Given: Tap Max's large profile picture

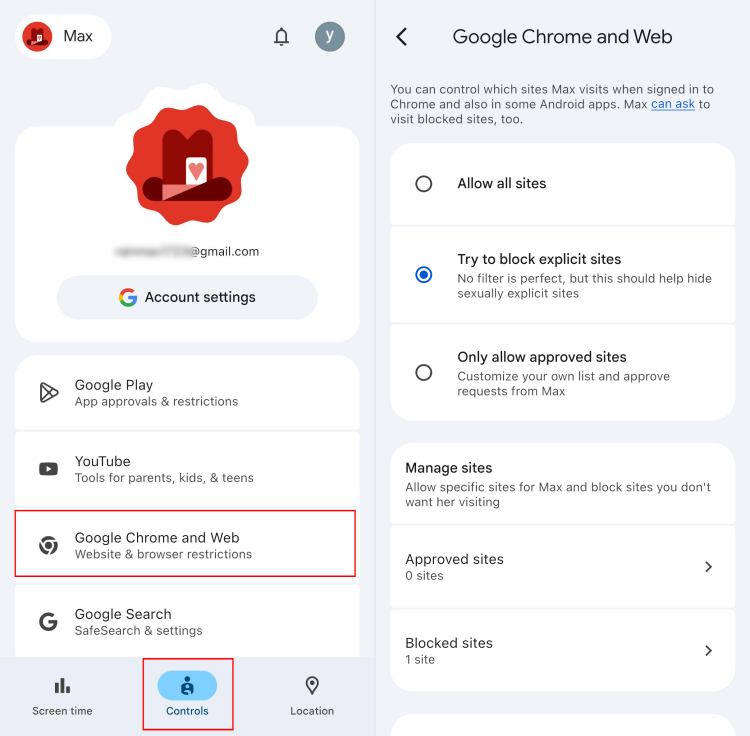Looking at the screenshot, I should tap(187, 165).
